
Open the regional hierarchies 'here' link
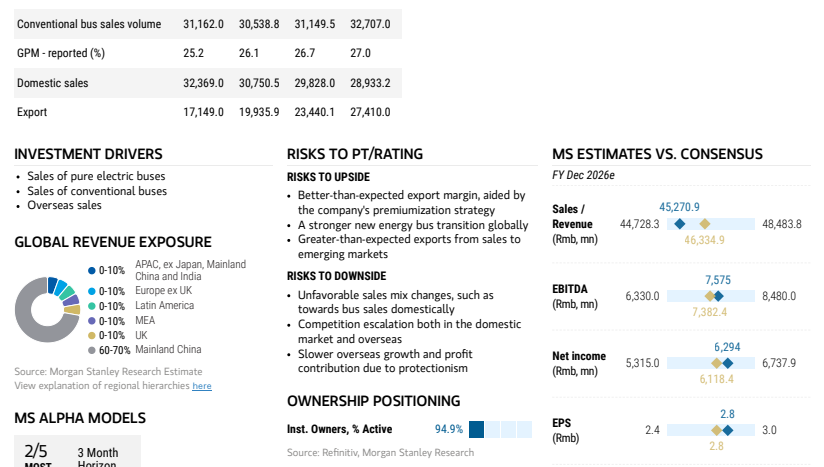[x=202, y=386]
